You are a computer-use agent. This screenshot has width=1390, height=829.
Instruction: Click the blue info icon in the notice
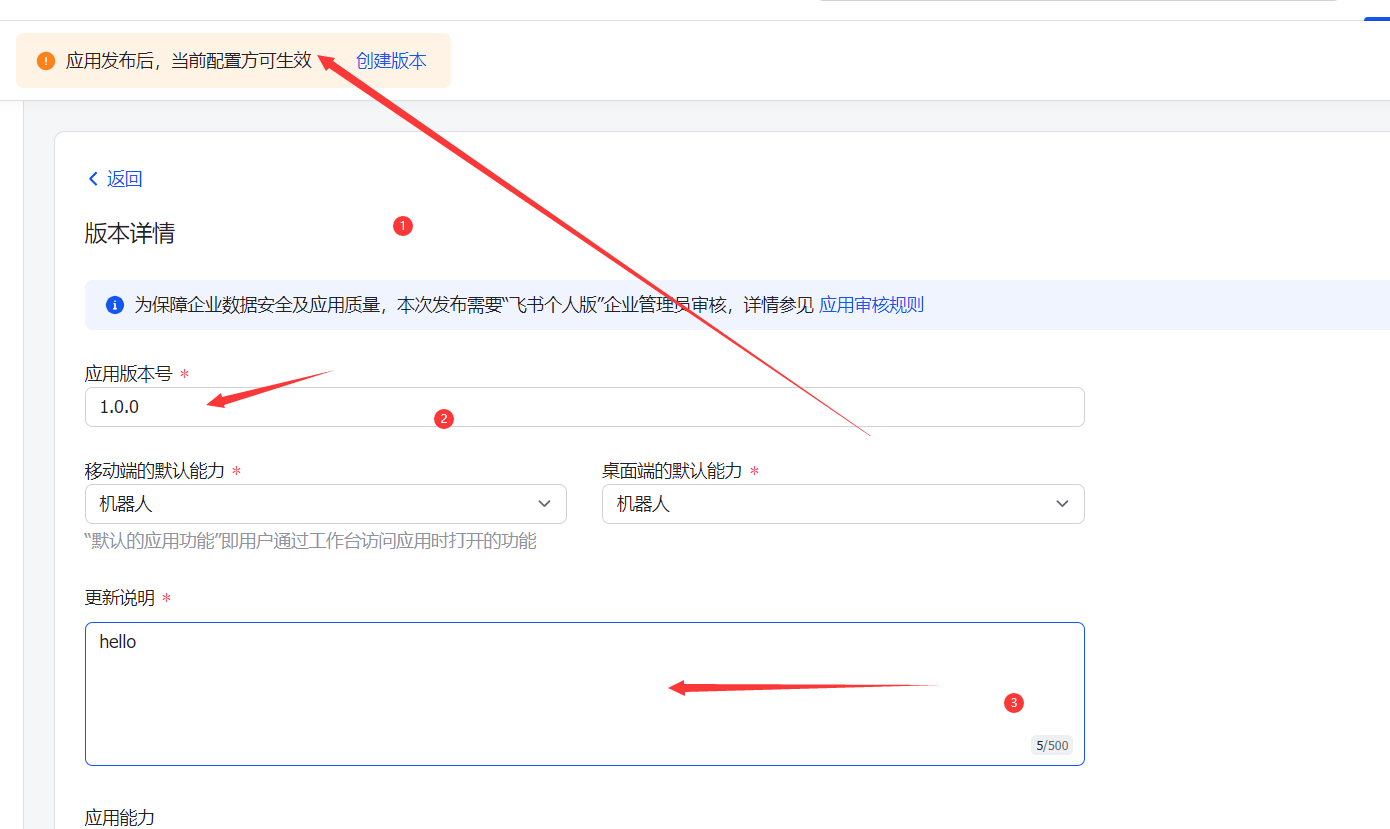tap(115, 305)
